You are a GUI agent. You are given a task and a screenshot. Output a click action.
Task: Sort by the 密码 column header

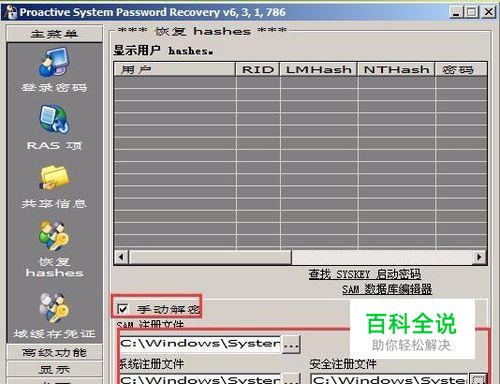[x=461, y=69]
